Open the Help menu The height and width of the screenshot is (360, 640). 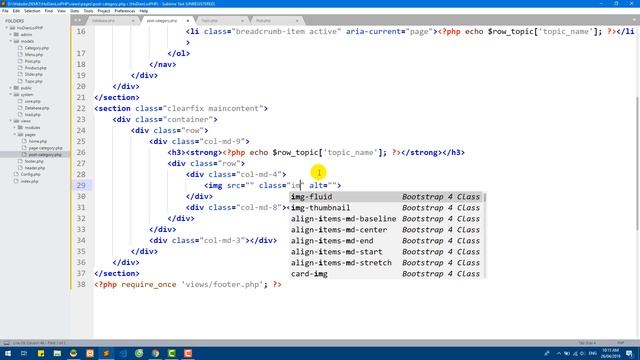click(x=144, y=11)
